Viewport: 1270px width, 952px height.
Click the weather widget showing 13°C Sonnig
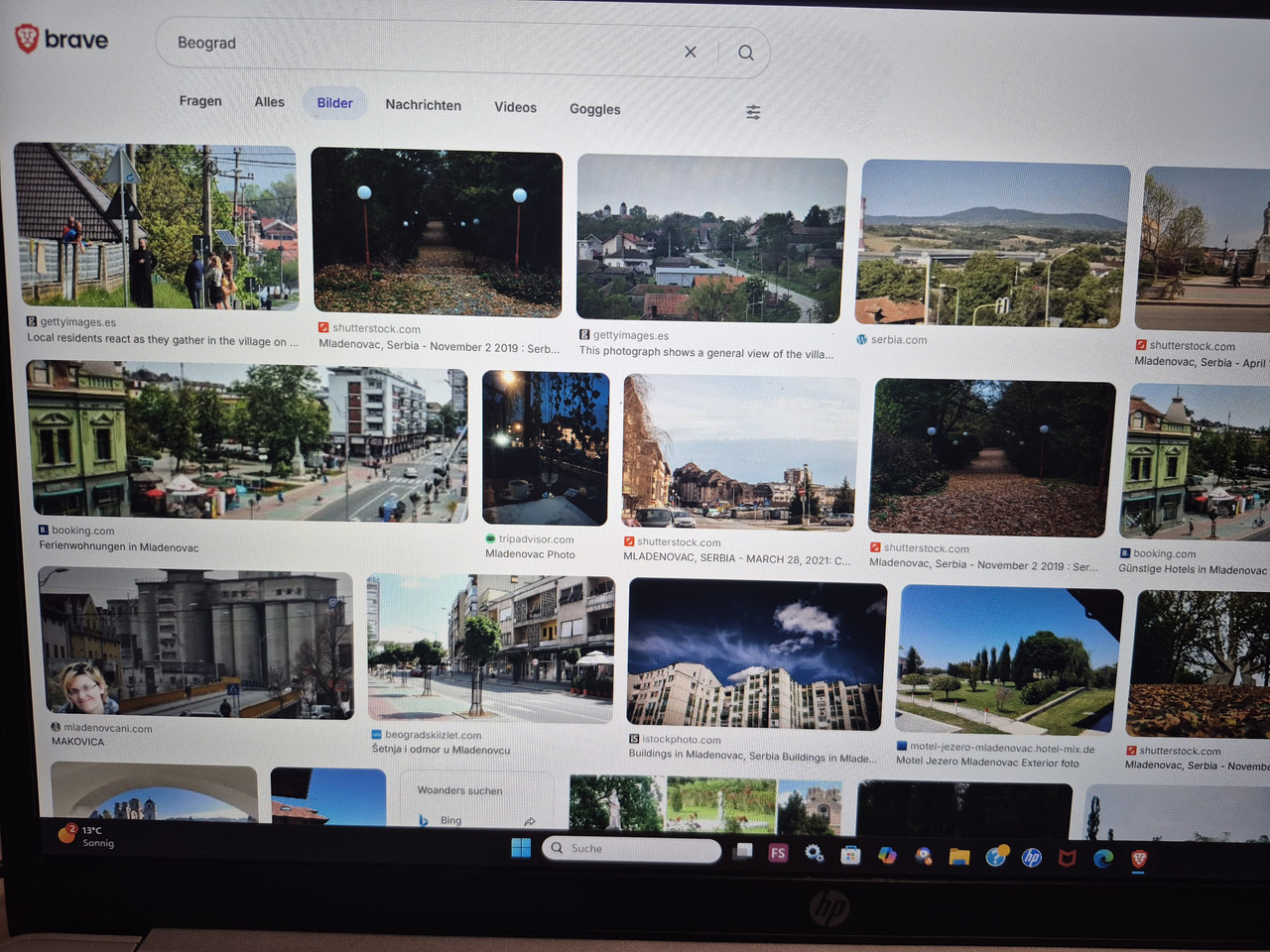pos(84,836)
